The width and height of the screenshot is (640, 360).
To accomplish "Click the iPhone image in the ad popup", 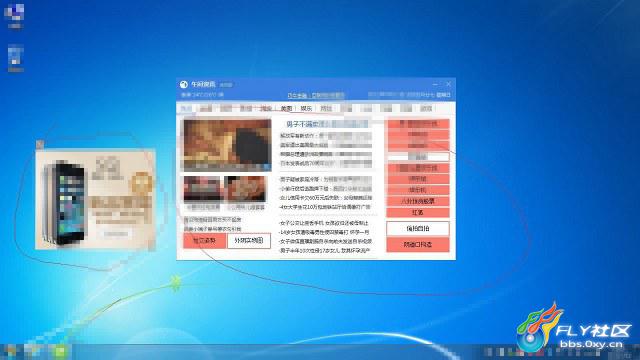I will click(x=65, y=202).
